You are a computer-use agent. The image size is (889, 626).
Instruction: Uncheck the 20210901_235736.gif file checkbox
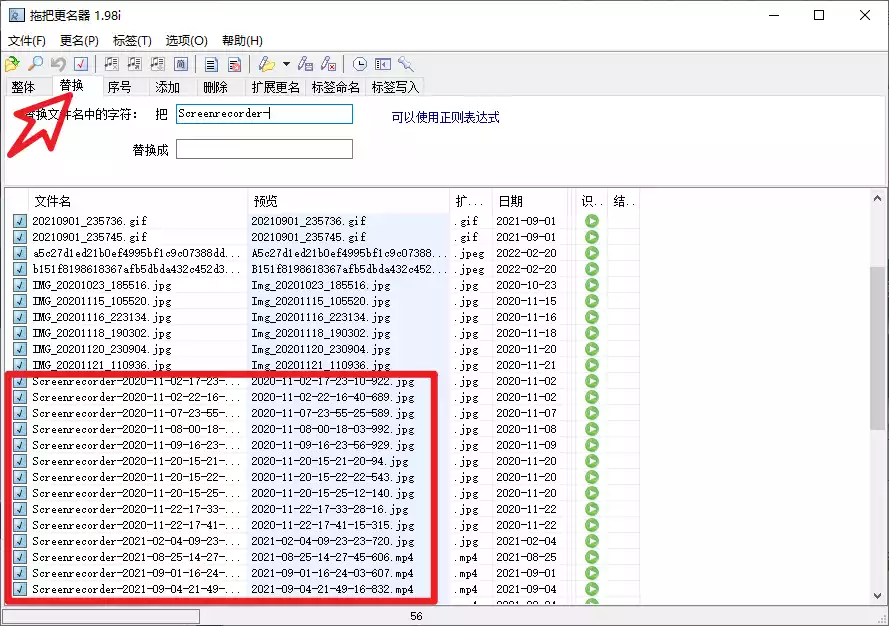(20, 221)
